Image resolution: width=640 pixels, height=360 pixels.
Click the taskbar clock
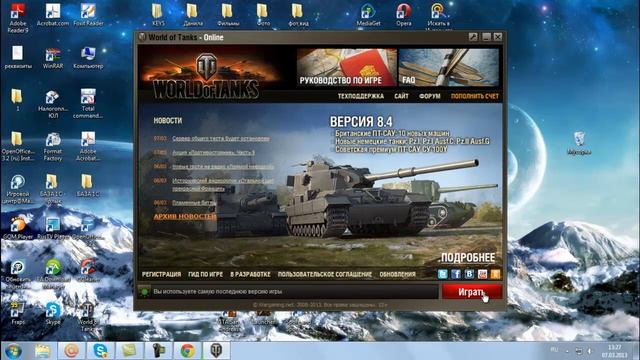(614, 351)
